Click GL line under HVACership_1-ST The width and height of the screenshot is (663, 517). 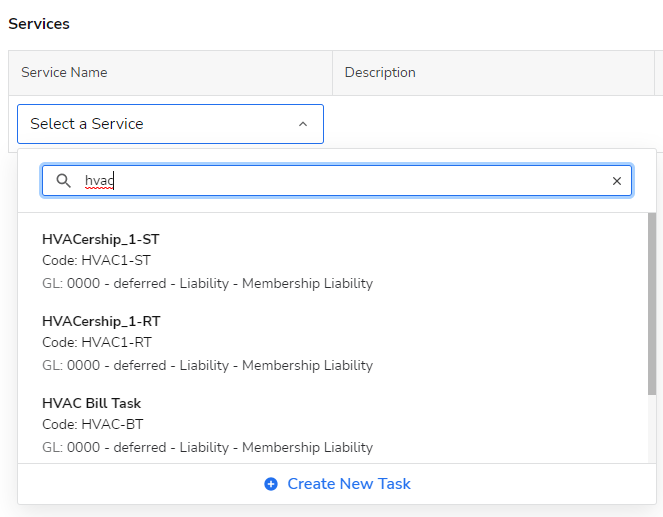(x=207, y=283)
